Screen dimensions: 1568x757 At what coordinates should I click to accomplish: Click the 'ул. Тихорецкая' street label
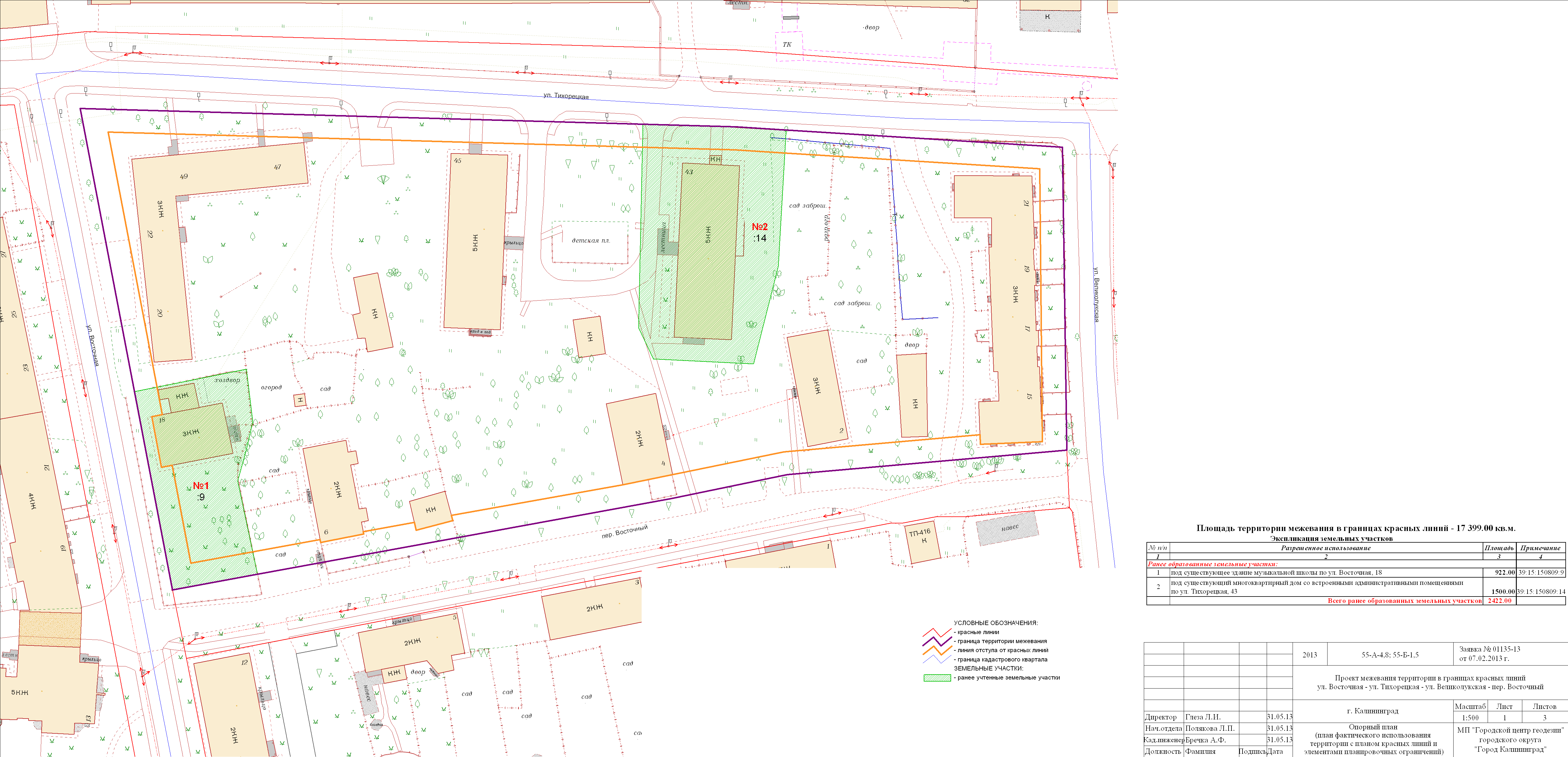click(x=565, y=96)
